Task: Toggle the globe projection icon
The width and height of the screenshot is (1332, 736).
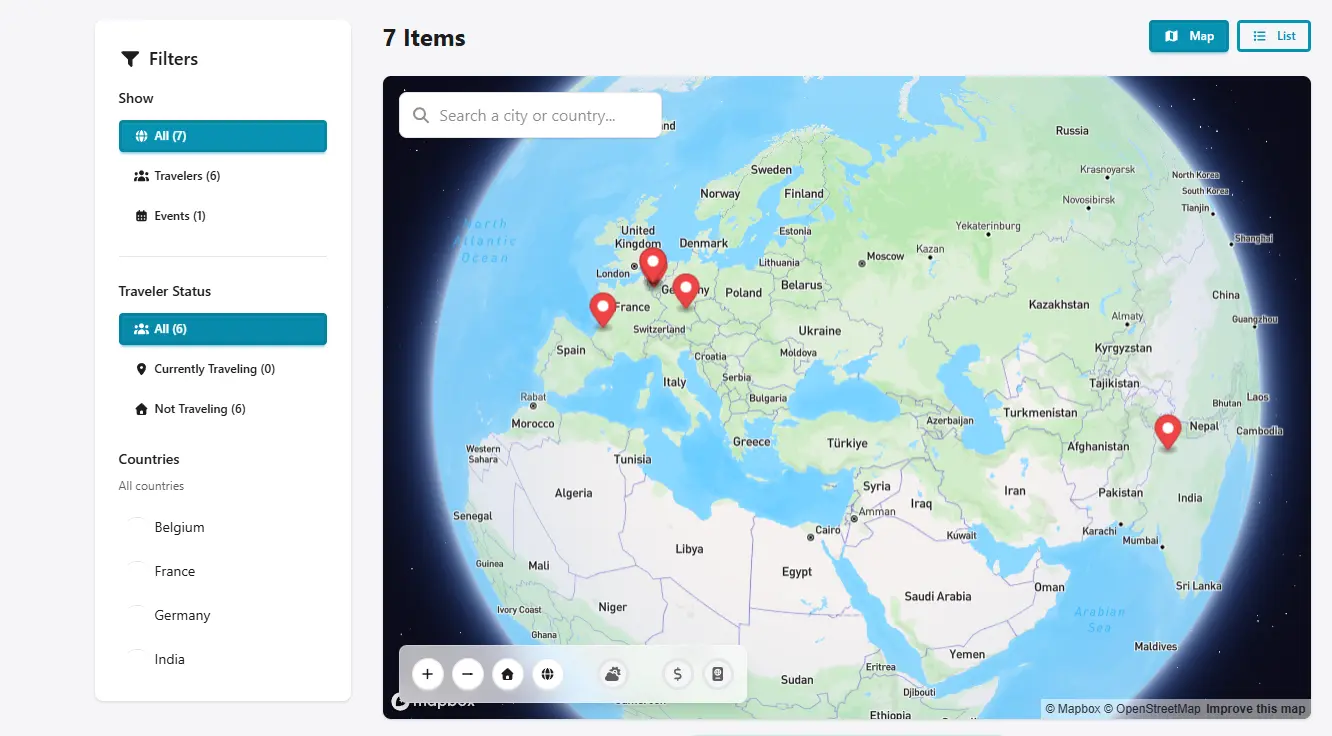Action: click(x=547, y=674)
